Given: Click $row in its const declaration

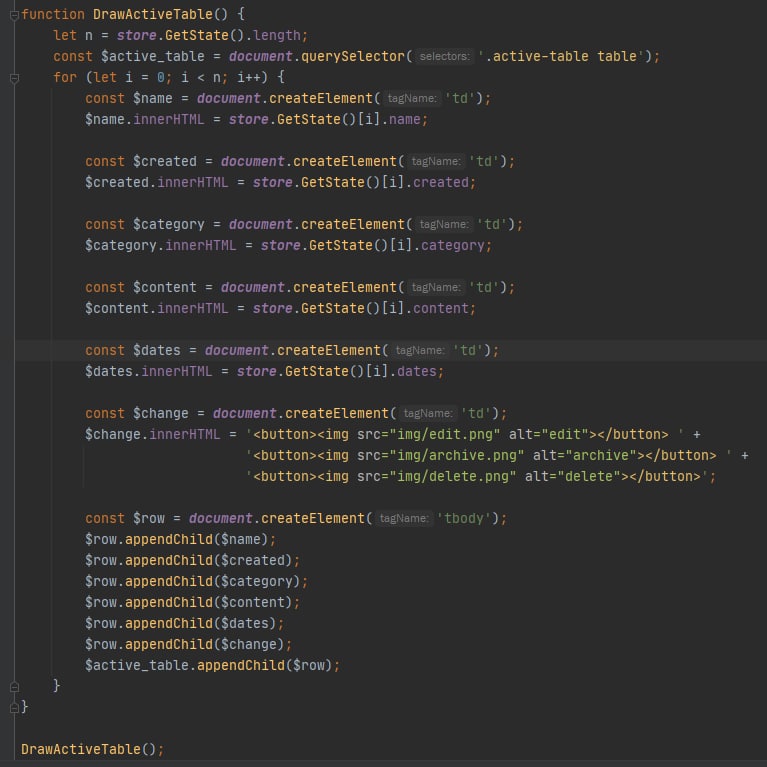Looking at the screenshot, I should (149, 519).
